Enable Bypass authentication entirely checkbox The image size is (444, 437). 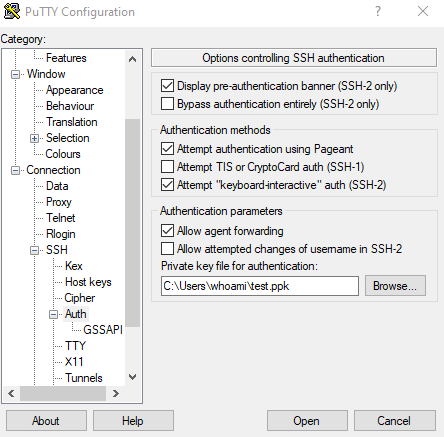click(167, 104)
